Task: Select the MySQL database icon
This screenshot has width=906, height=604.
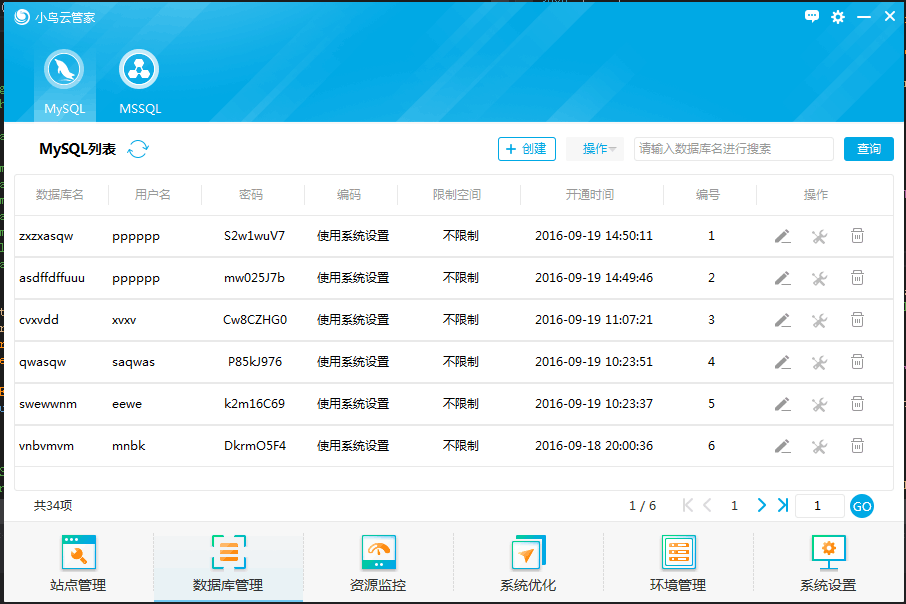Action: (65, 71)
